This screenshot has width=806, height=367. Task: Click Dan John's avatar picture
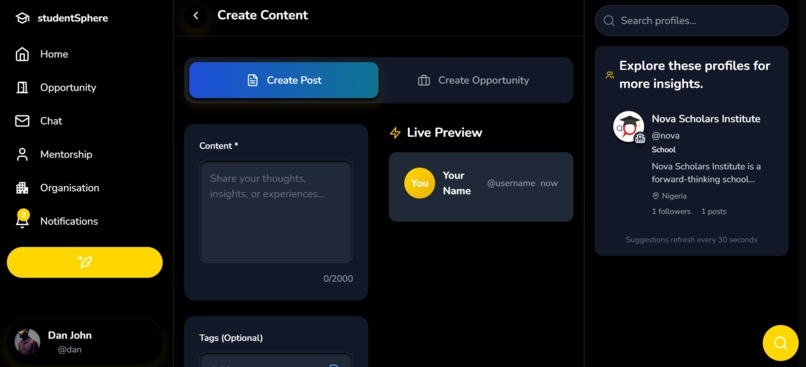pos(27,342)
